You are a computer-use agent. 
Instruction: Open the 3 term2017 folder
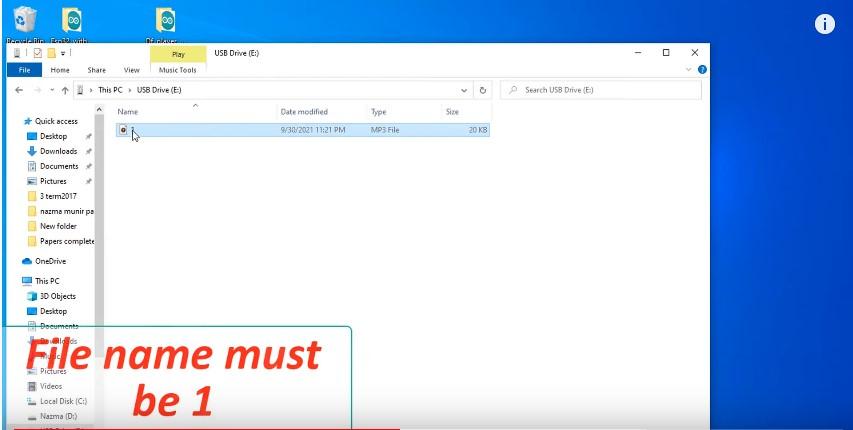pos(58,196)
